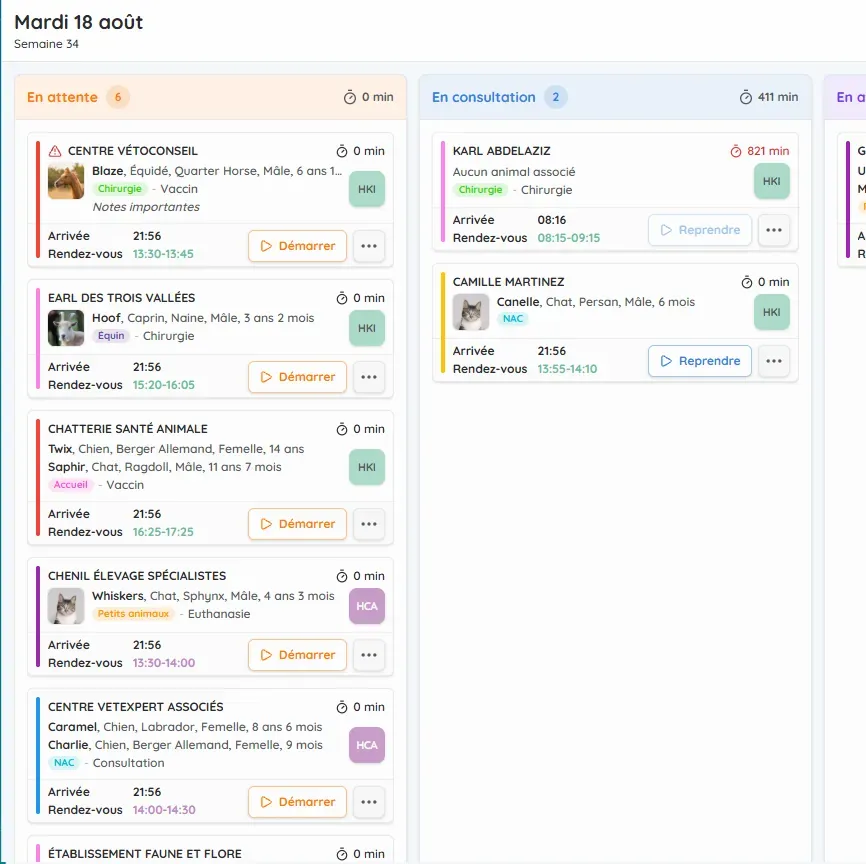This screenshot has height=864, width=866.
Task: Click Chirurgie tag on Karl Abdelaziz card
Action: 480,189
